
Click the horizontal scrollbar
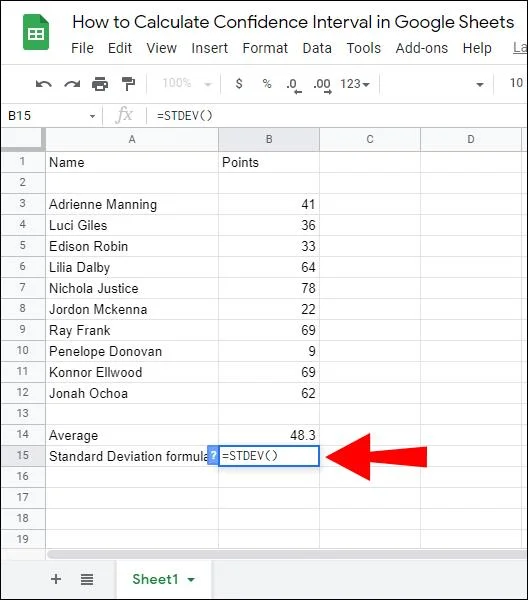point(286,554)
